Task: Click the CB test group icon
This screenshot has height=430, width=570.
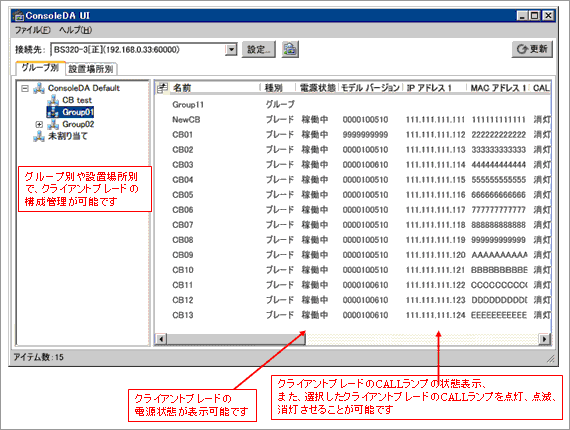Action: click(x=53, y=100)
